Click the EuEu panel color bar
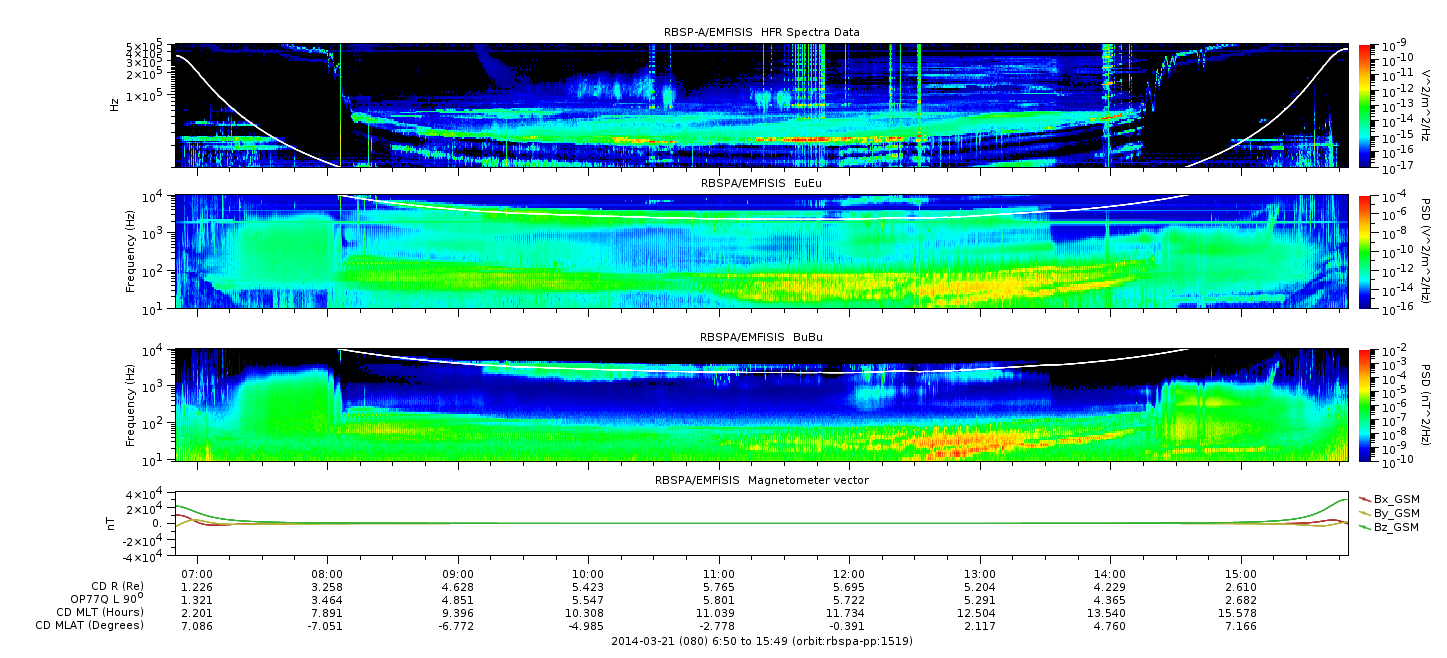Viewport: 1447px width, 658px height. 1366,252
